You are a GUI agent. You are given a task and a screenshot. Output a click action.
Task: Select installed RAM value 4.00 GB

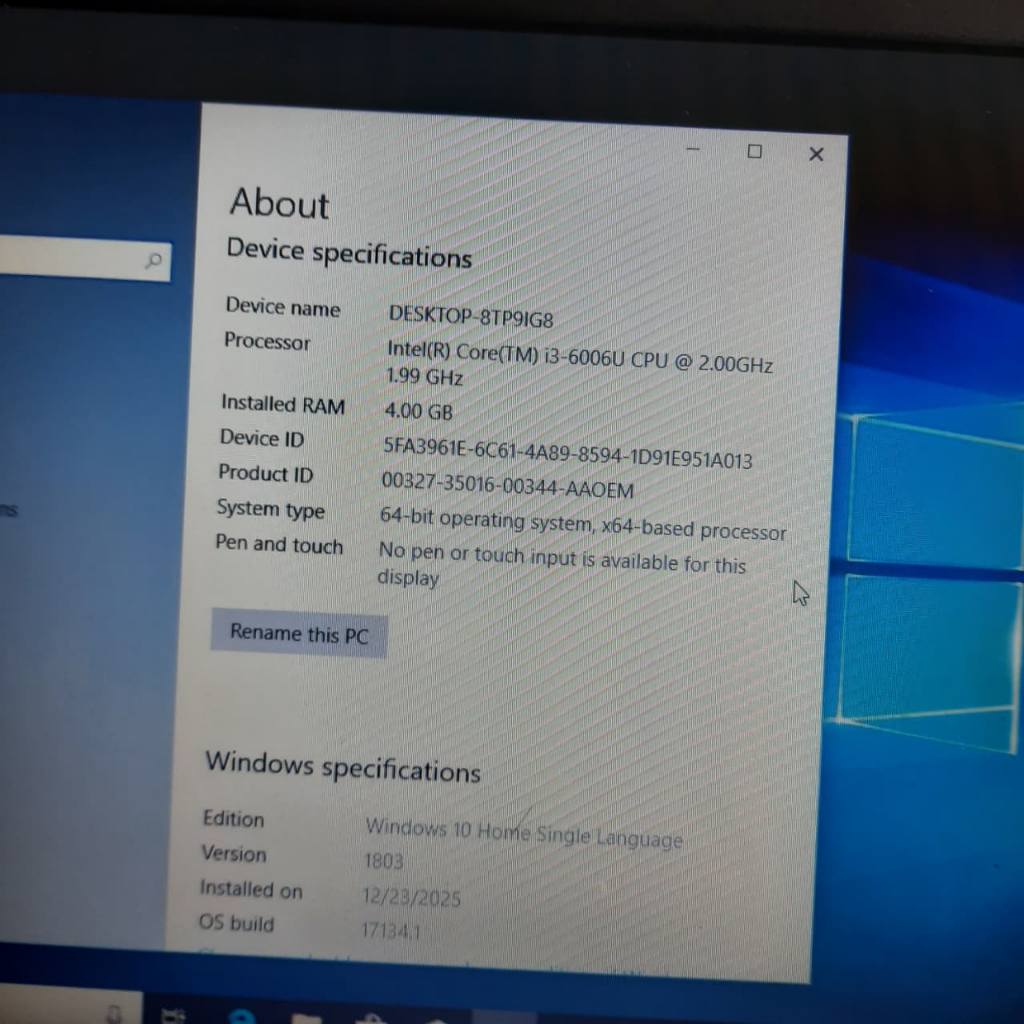(x=419, y=411)
